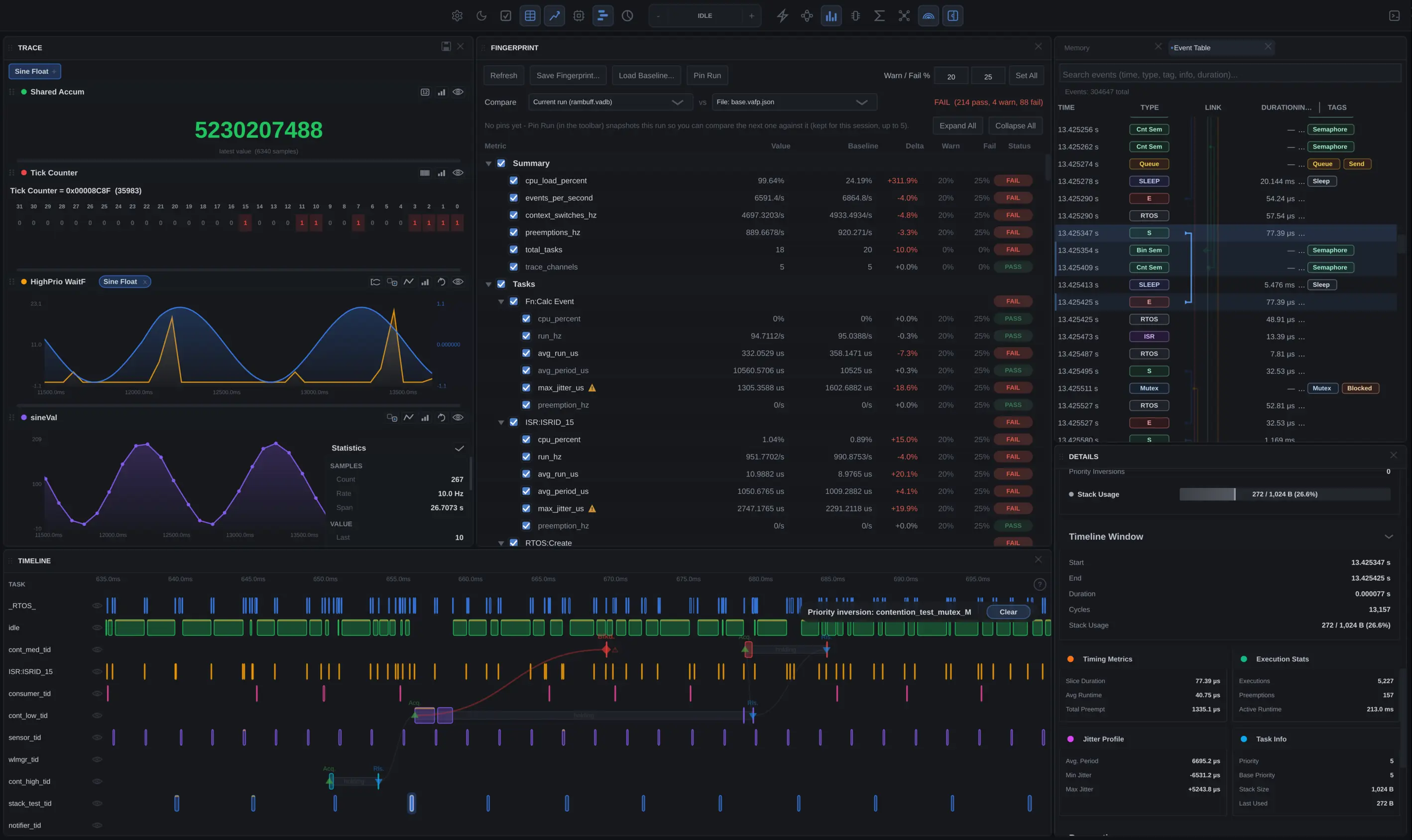Open the baseline file base.vafp.json dropdown

[794, 102]
